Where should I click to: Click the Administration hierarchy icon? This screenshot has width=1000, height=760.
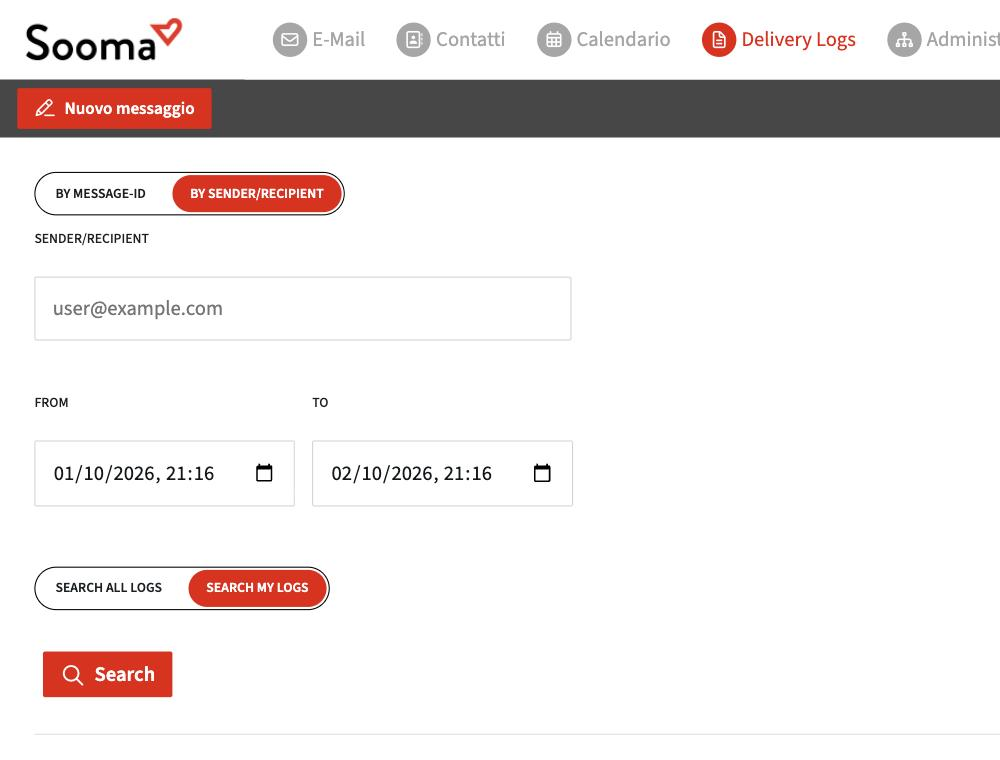click(x=904, y=40)
